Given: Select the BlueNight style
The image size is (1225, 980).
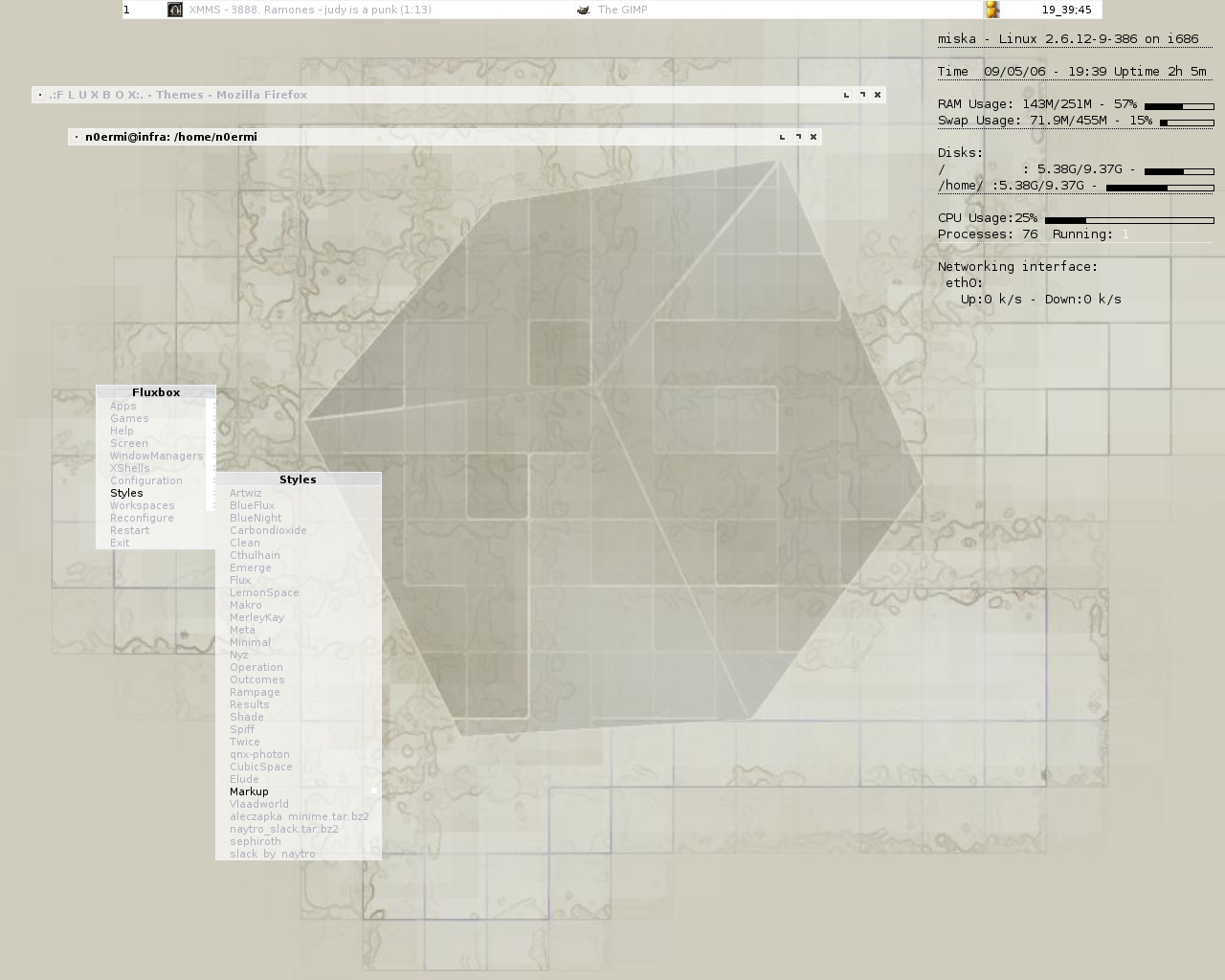Looking at the screenshot, I should (x=256, y=518).
